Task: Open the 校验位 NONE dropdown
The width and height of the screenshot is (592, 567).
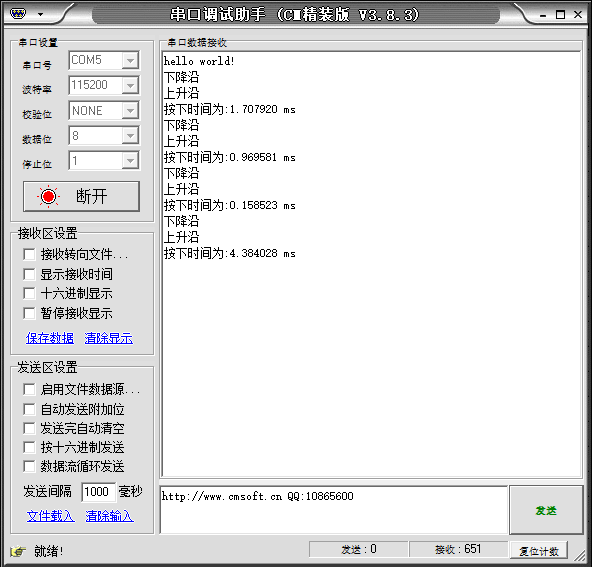Action: click(x=130, y=111)
